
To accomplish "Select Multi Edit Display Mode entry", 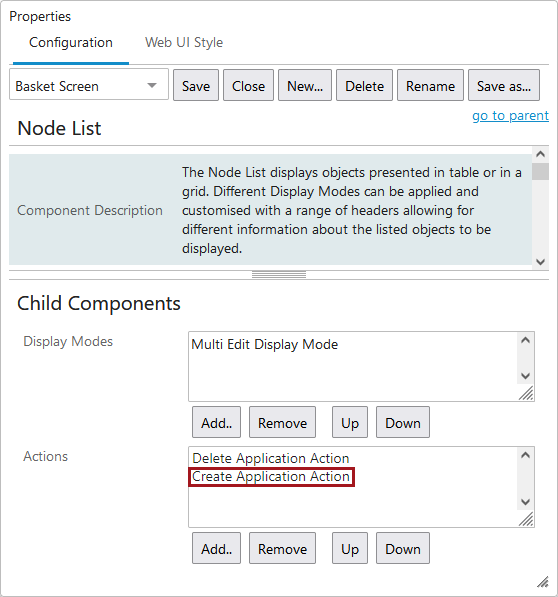I will tap(265, 344).
